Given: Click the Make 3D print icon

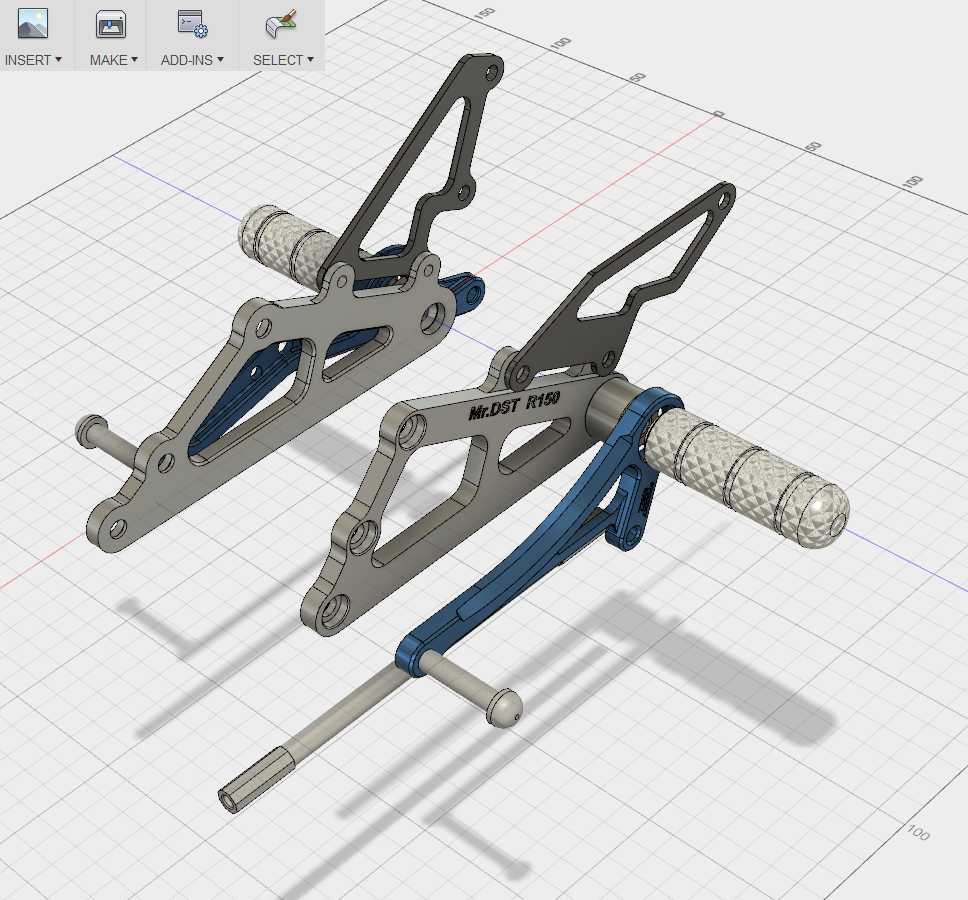Looking at the screenshot, I should pos(111,23).
